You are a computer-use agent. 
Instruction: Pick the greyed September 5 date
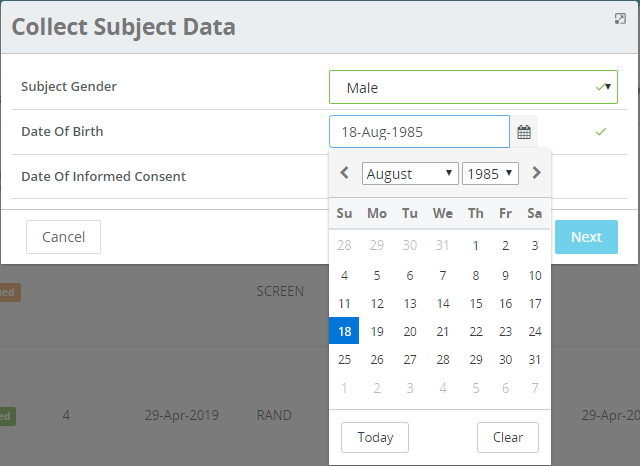pos(476,388)
